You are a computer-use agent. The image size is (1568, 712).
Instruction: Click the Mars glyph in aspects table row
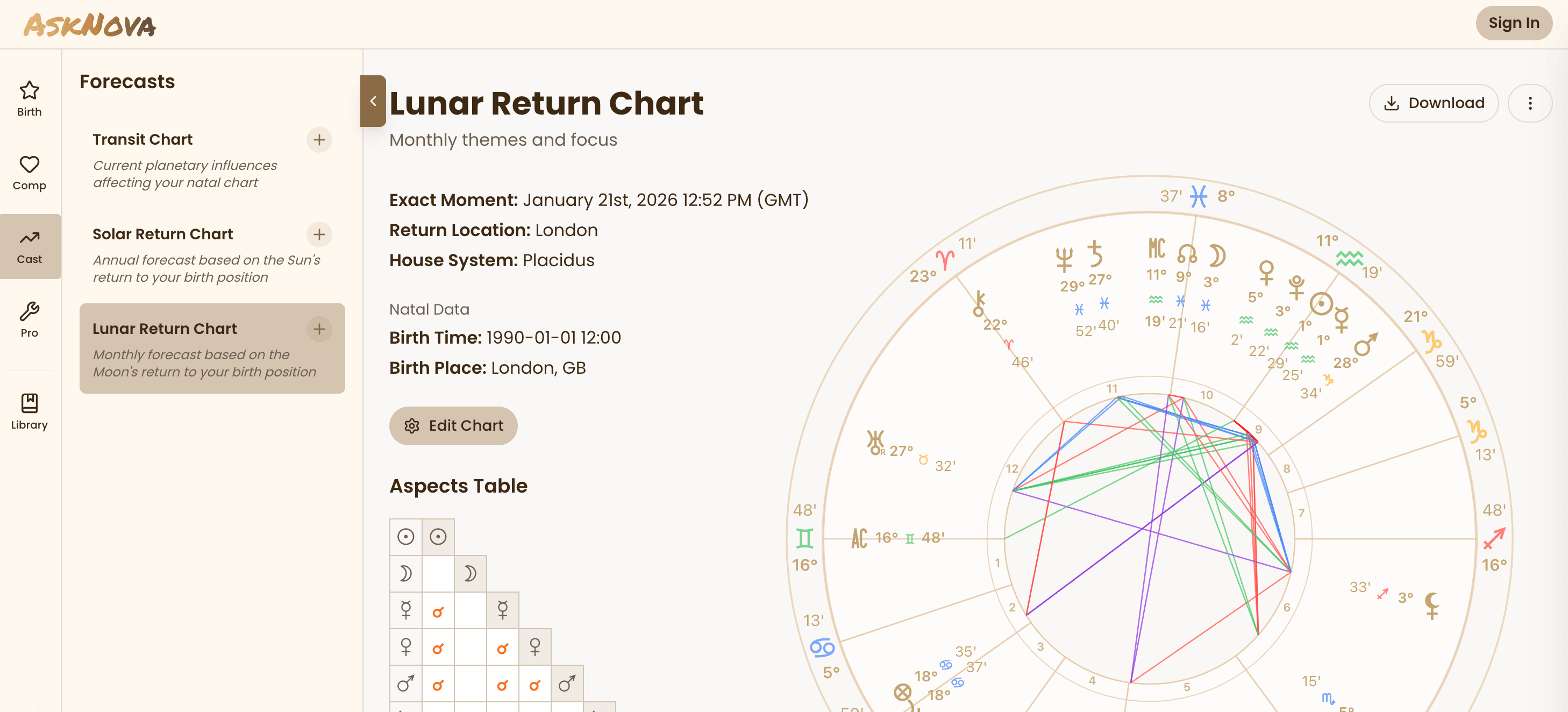click(x=405, y=683)
